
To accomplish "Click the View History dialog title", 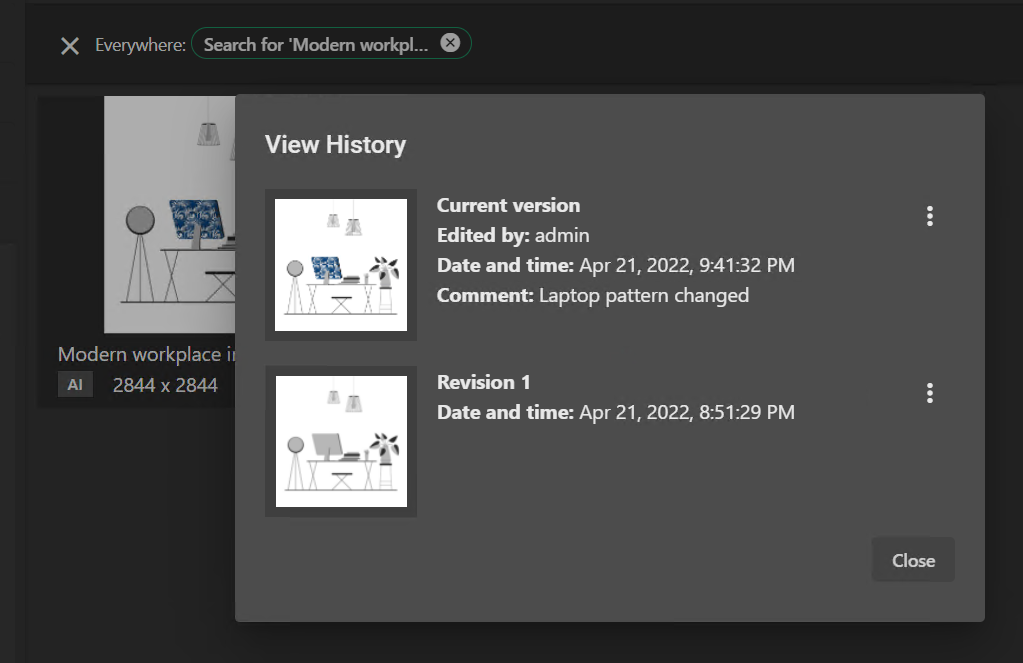I will 335,145.
